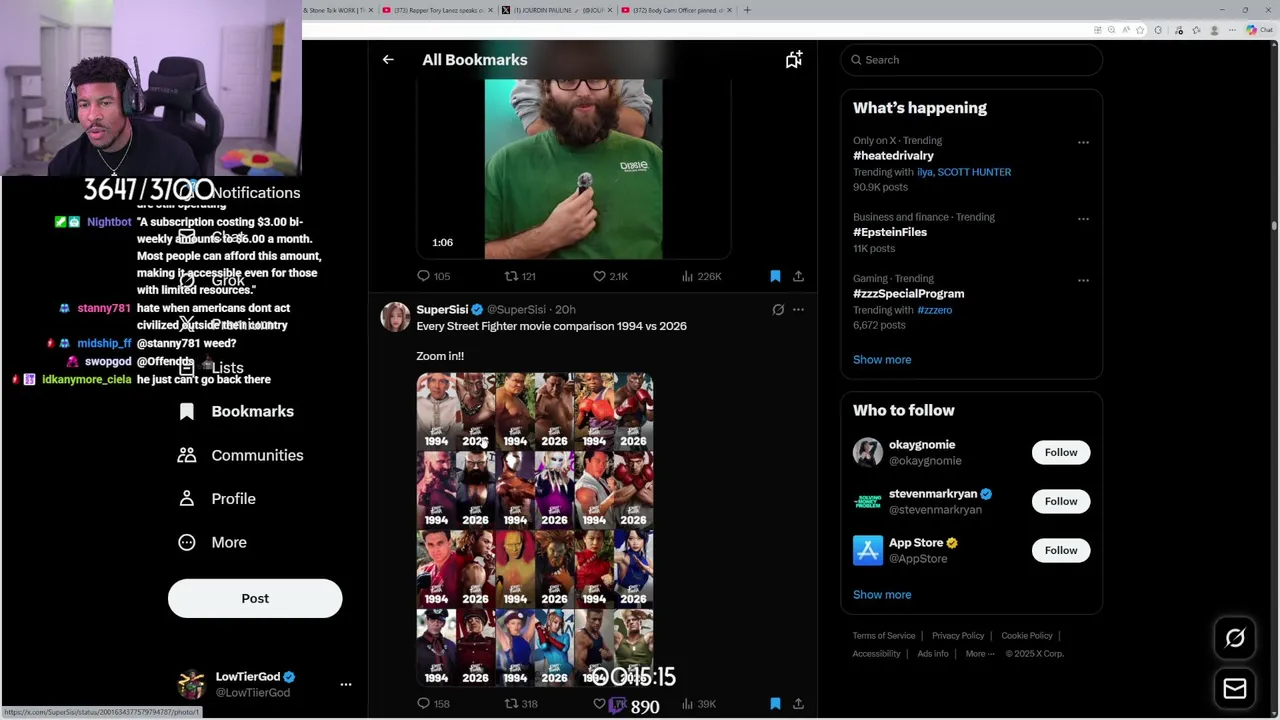Go back using the arrow beside All Bookmarks
The width and height of the screenshot is (1280, 720).
(388, 60)
